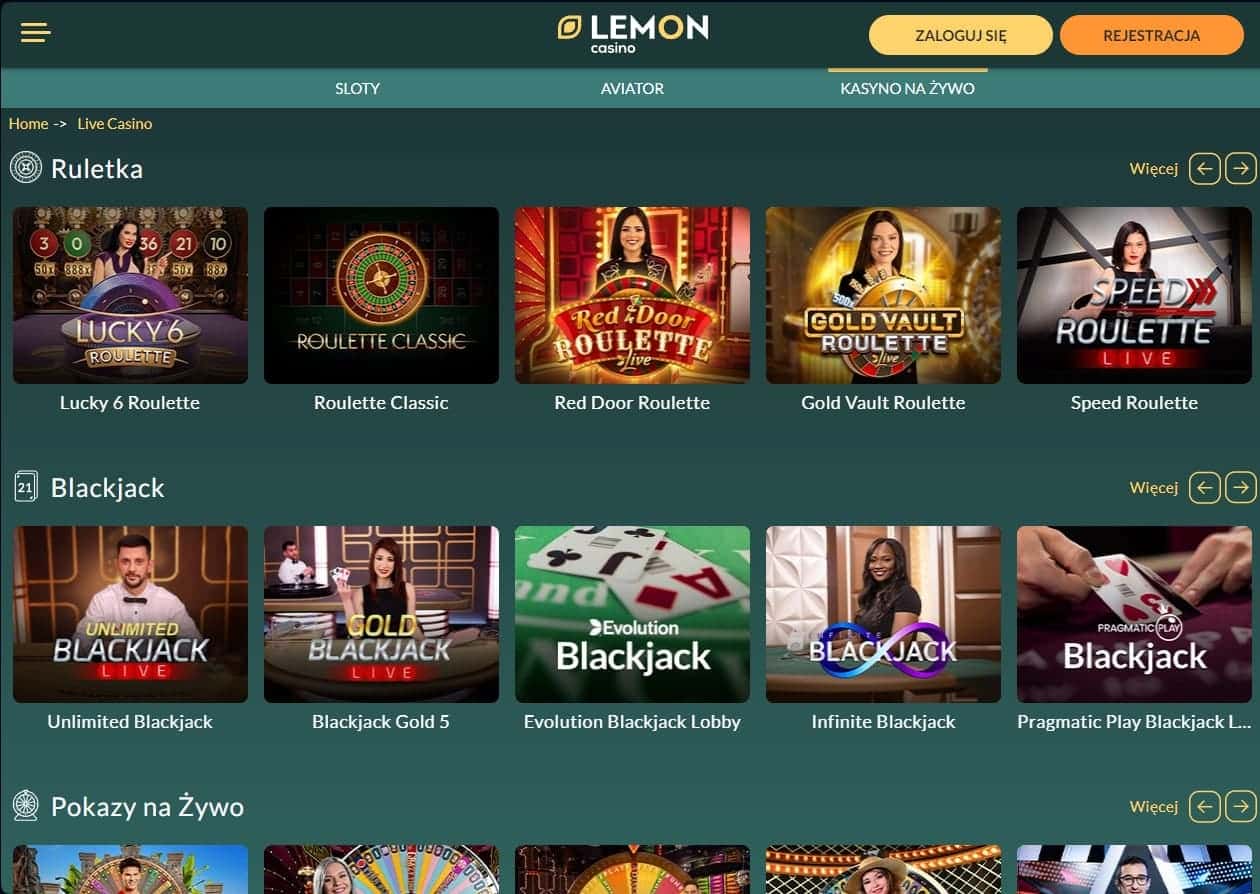Click the Ruletka roulette wheel icon
The height and width of the screenshot is (894, 1260).
[26, 167]
